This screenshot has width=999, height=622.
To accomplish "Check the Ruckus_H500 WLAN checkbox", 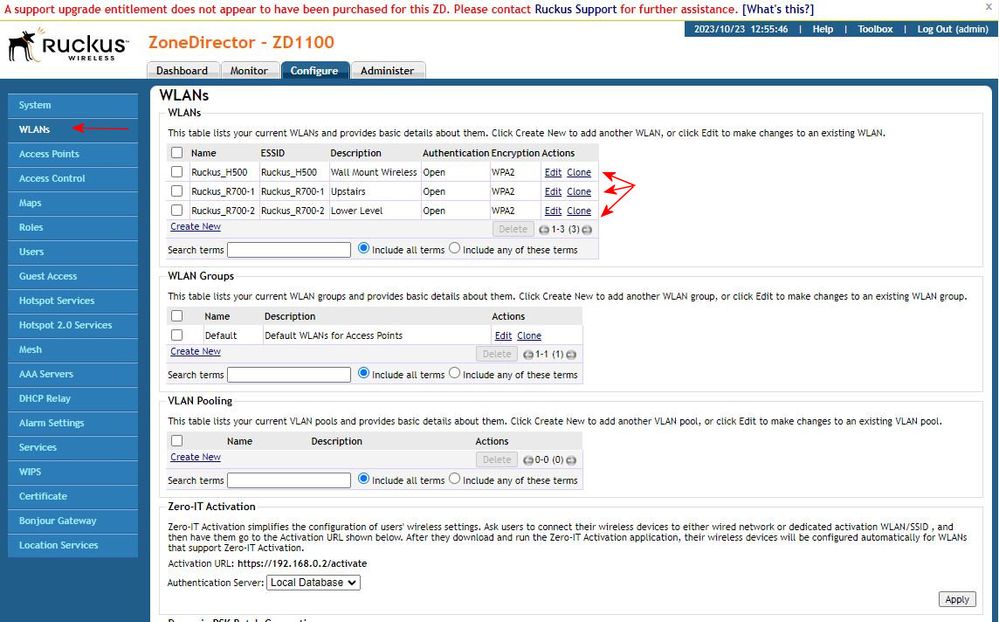I will pos(177,172).
